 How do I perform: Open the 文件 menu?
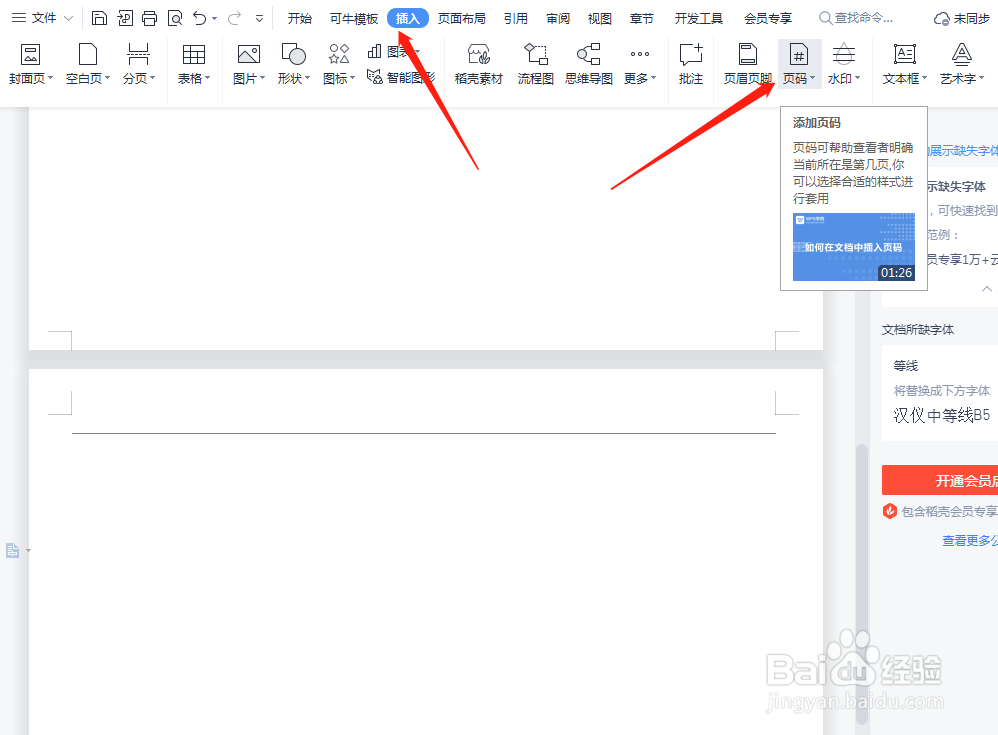click(x=42, y=18)
